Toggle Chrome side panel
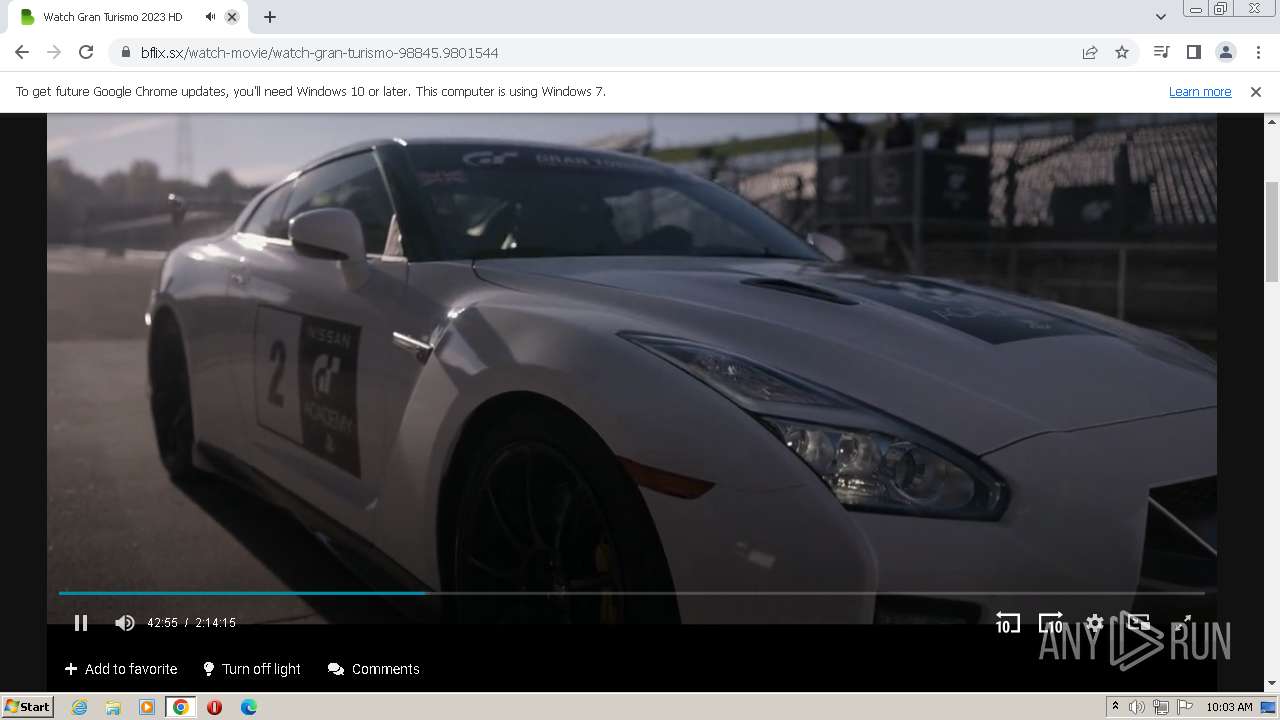 [1193, 52]
